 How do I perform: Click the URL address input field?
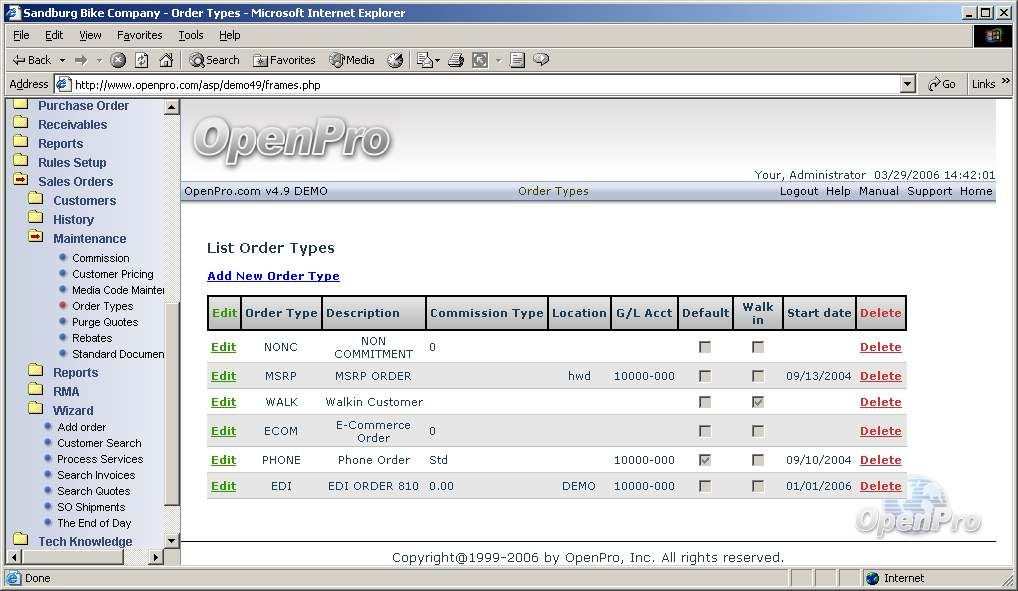[x=480, y=85]
